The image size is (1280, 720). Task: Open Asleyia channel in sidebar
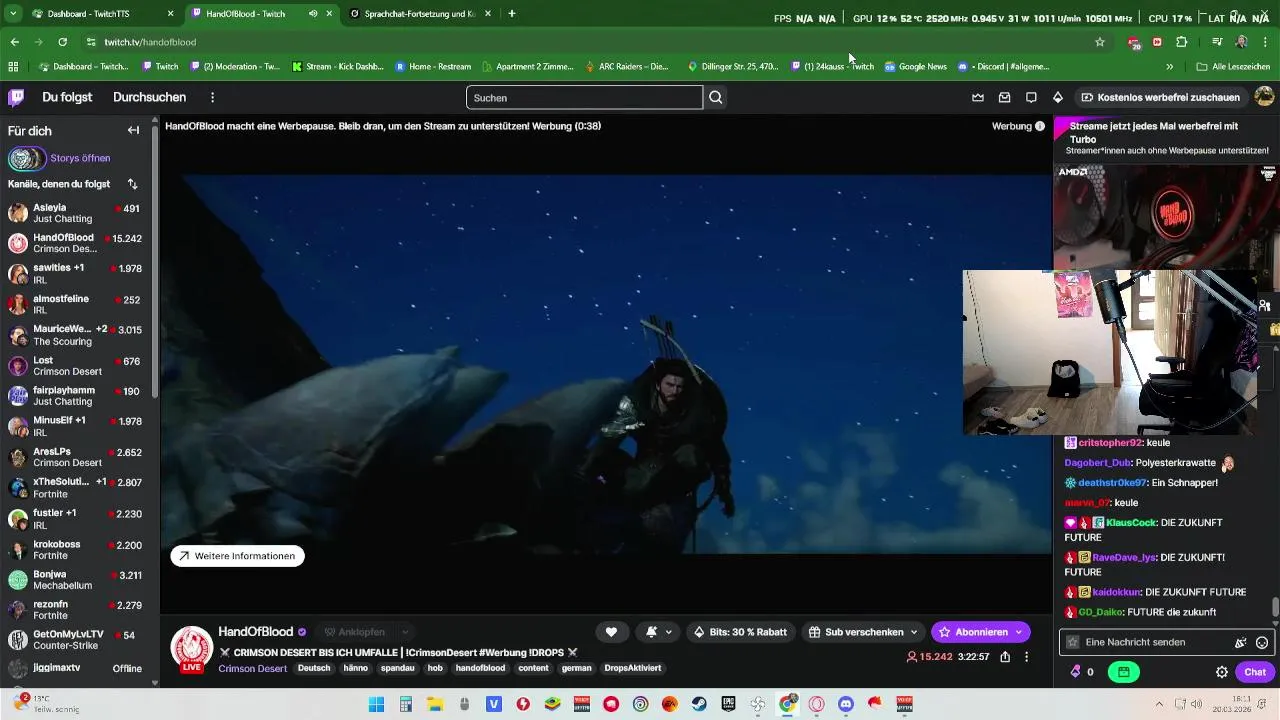point(77,213)
